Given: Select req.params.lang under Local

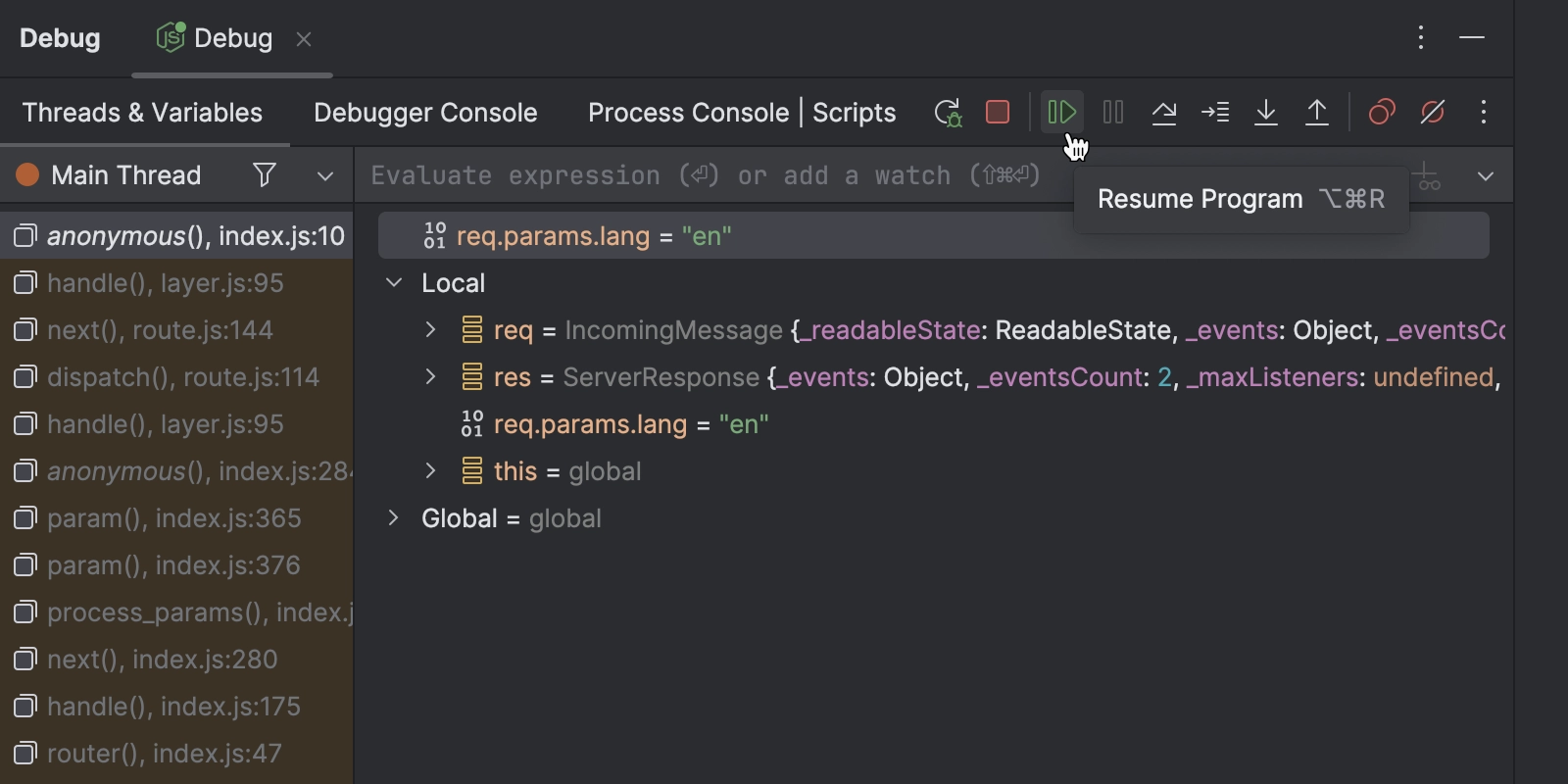Looking at the screenshot, I should (631, 424).
